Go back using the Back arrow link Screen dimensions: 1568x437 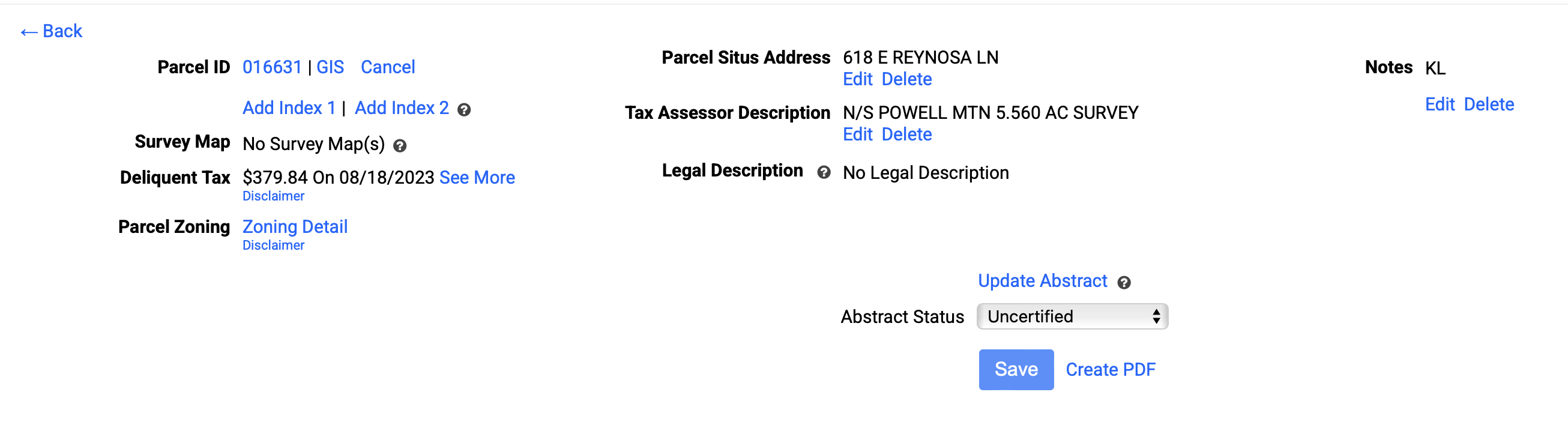(x=51, y=31)
